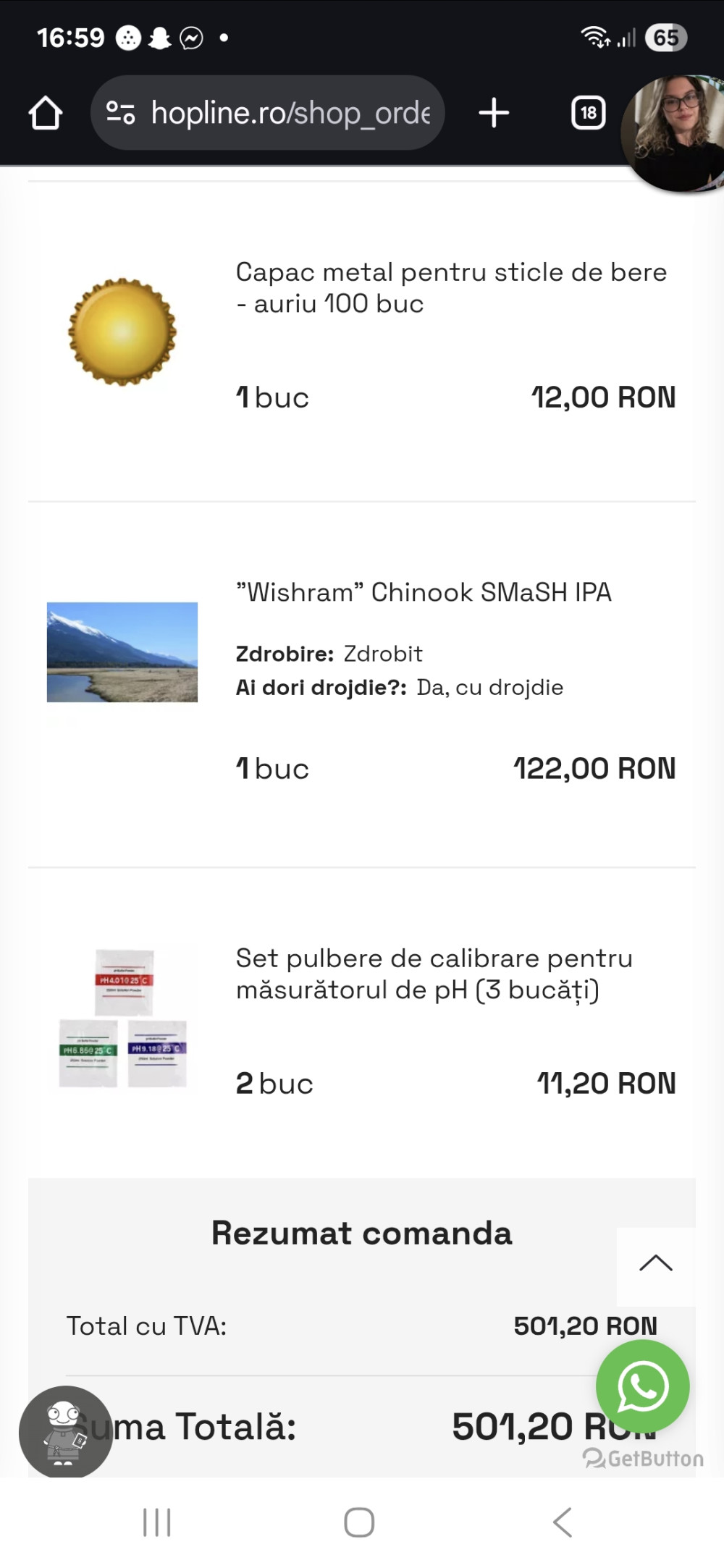
Task: Open site settings icon in address bar
Action: (120, 113)
